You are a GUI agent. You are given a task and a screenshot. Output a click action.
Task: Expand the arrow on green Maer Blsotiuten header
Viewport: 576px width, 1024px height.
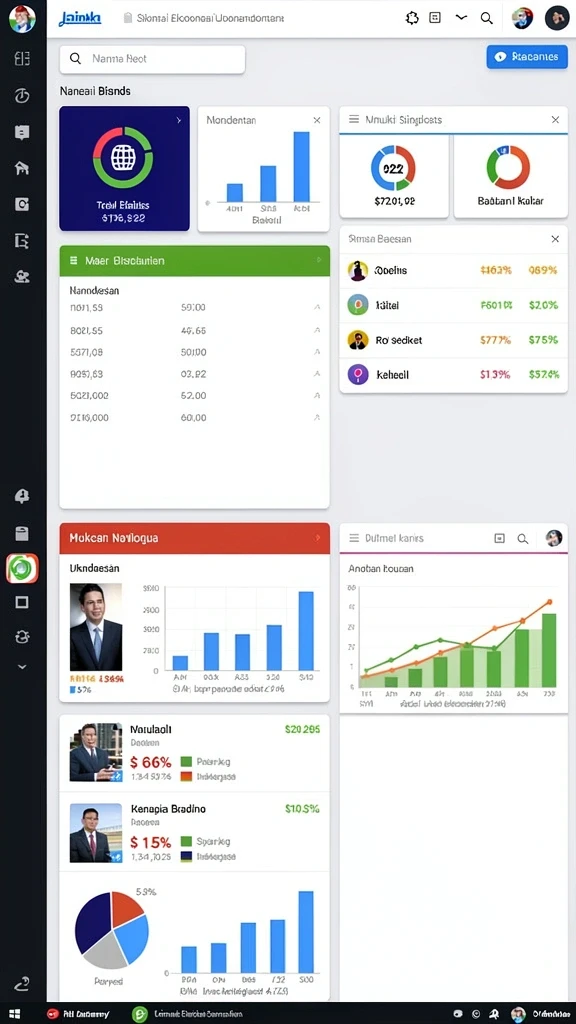(319, 260)
